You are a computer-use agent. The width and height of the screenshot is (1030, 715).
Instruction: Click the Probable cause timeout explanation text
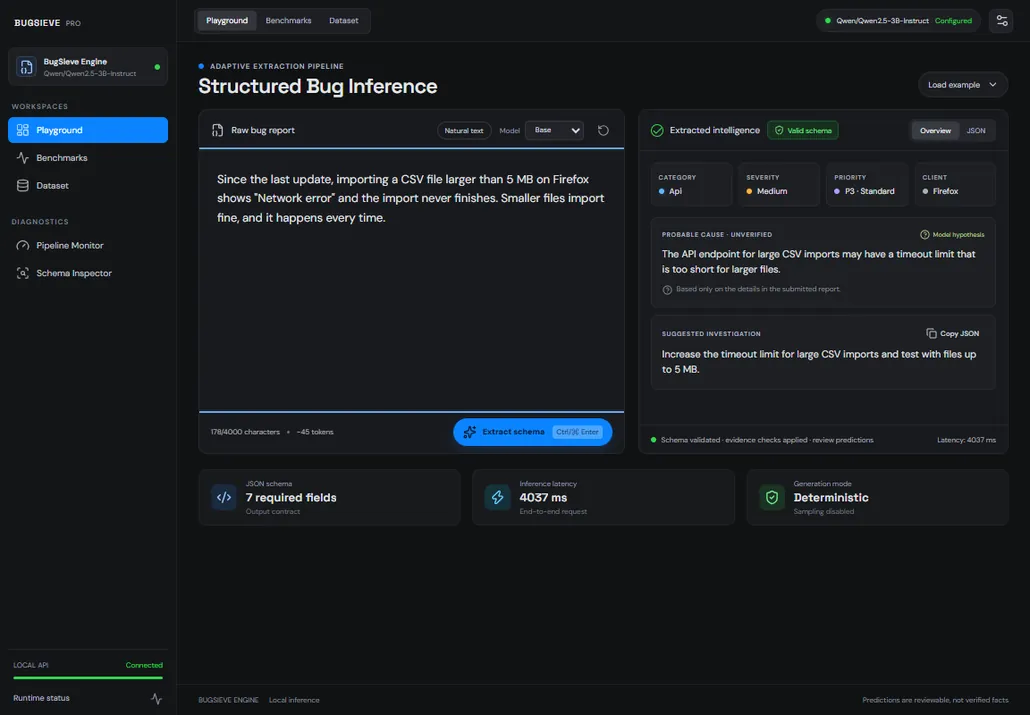coord(818,262)
